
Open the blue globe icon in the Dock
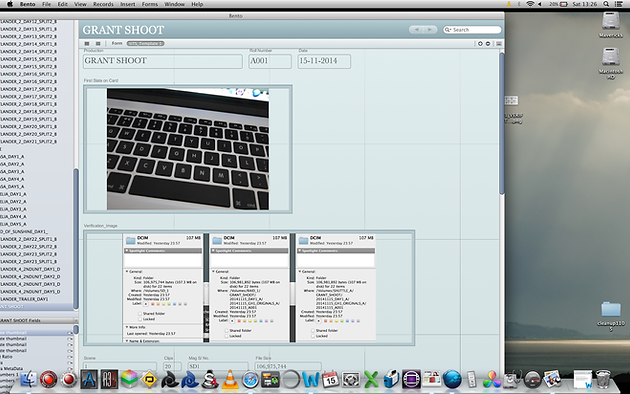pos(452,380)
